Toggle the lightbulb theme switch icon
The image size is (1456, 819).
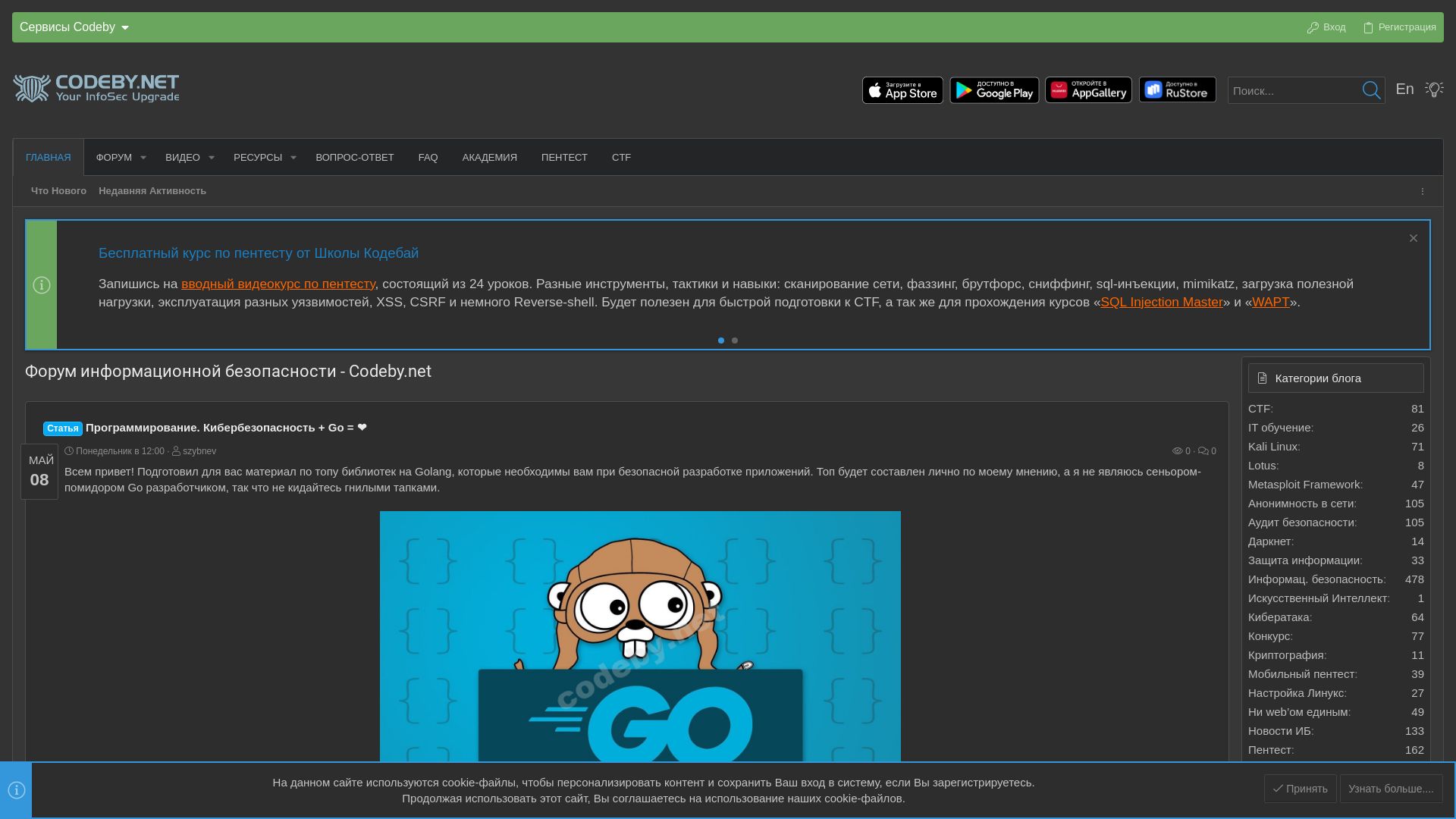[1434, 89]
